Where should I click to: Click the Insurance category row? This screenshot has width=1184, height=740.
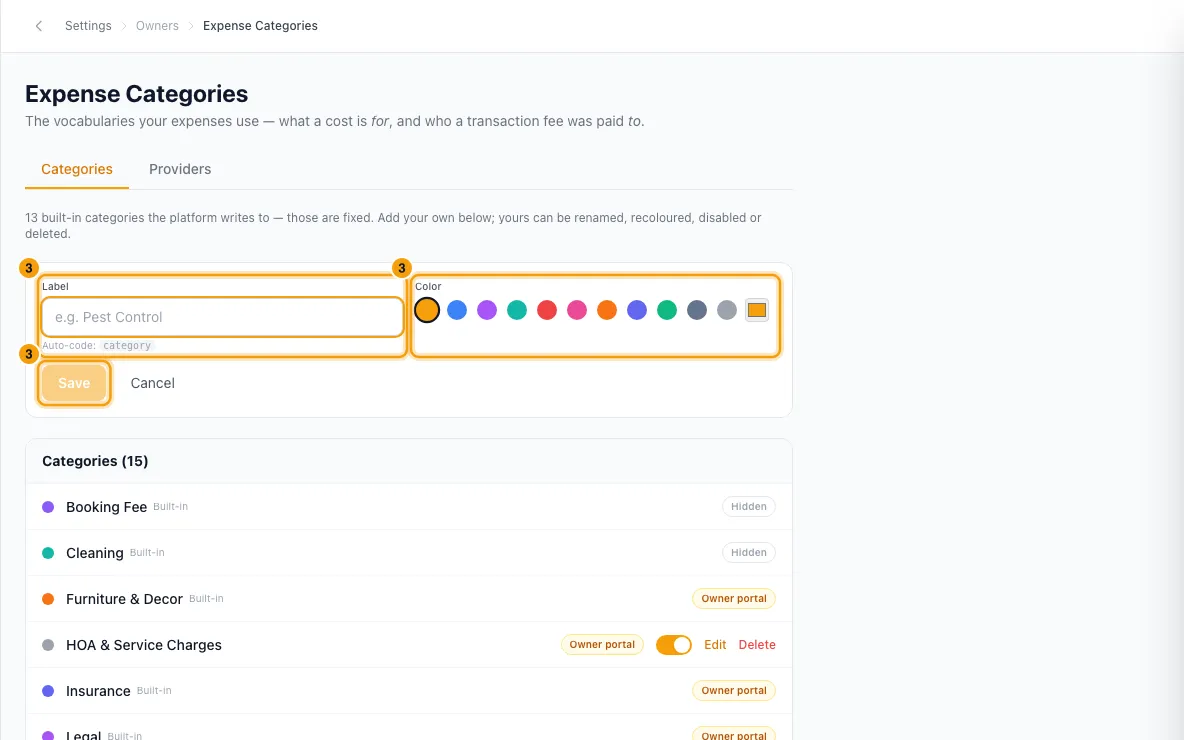pyautogui.click(x=409, y=691)
